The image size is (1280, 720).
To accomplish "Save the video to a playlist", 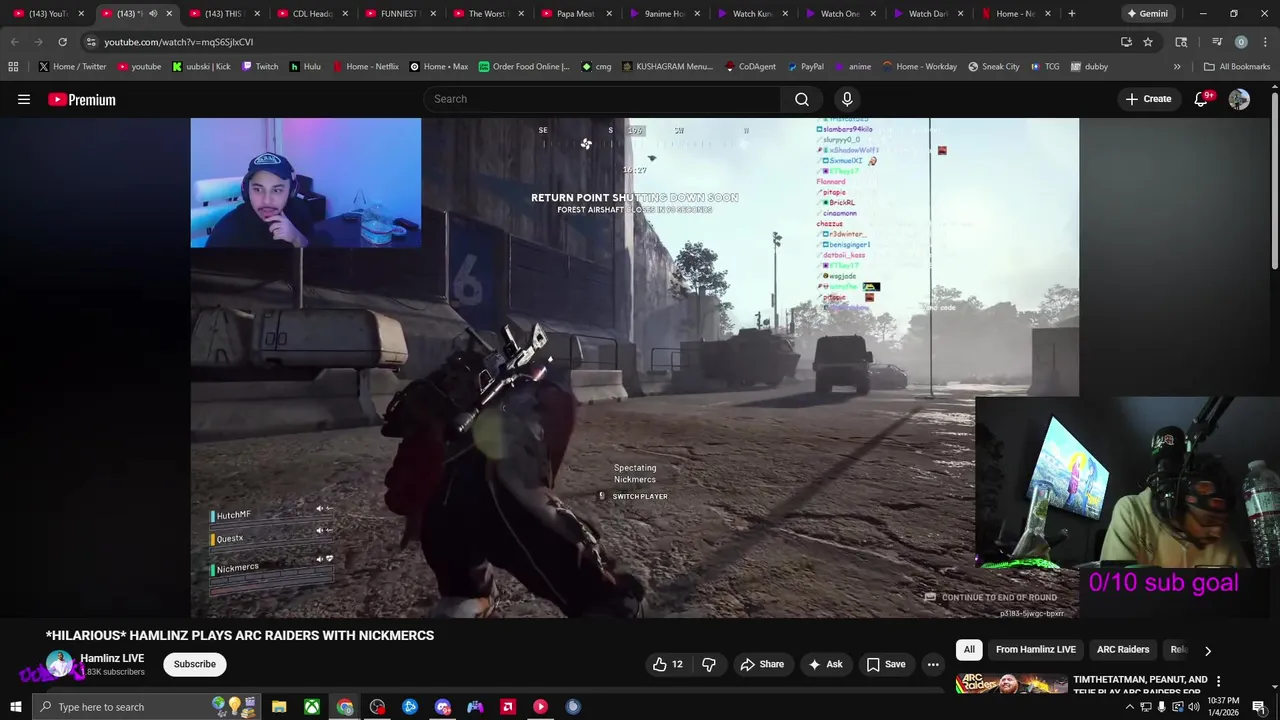I will coord(886,664).
